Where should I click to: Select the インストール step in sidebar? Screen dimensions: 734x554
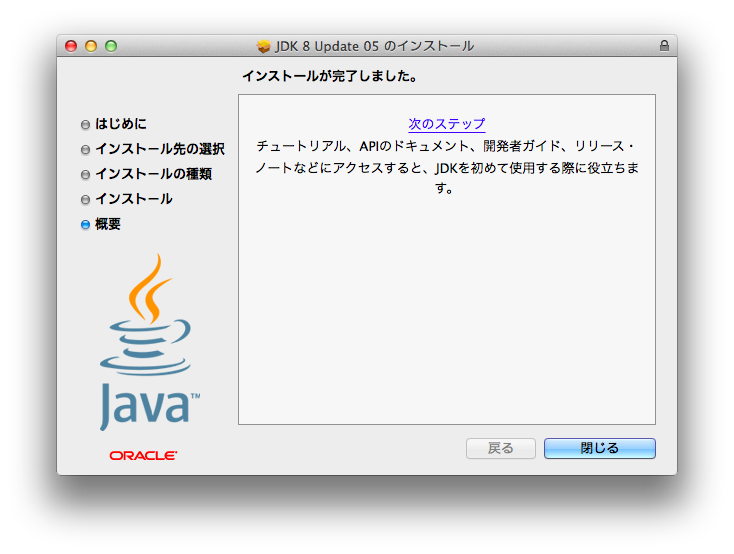(x=134, y=199)
